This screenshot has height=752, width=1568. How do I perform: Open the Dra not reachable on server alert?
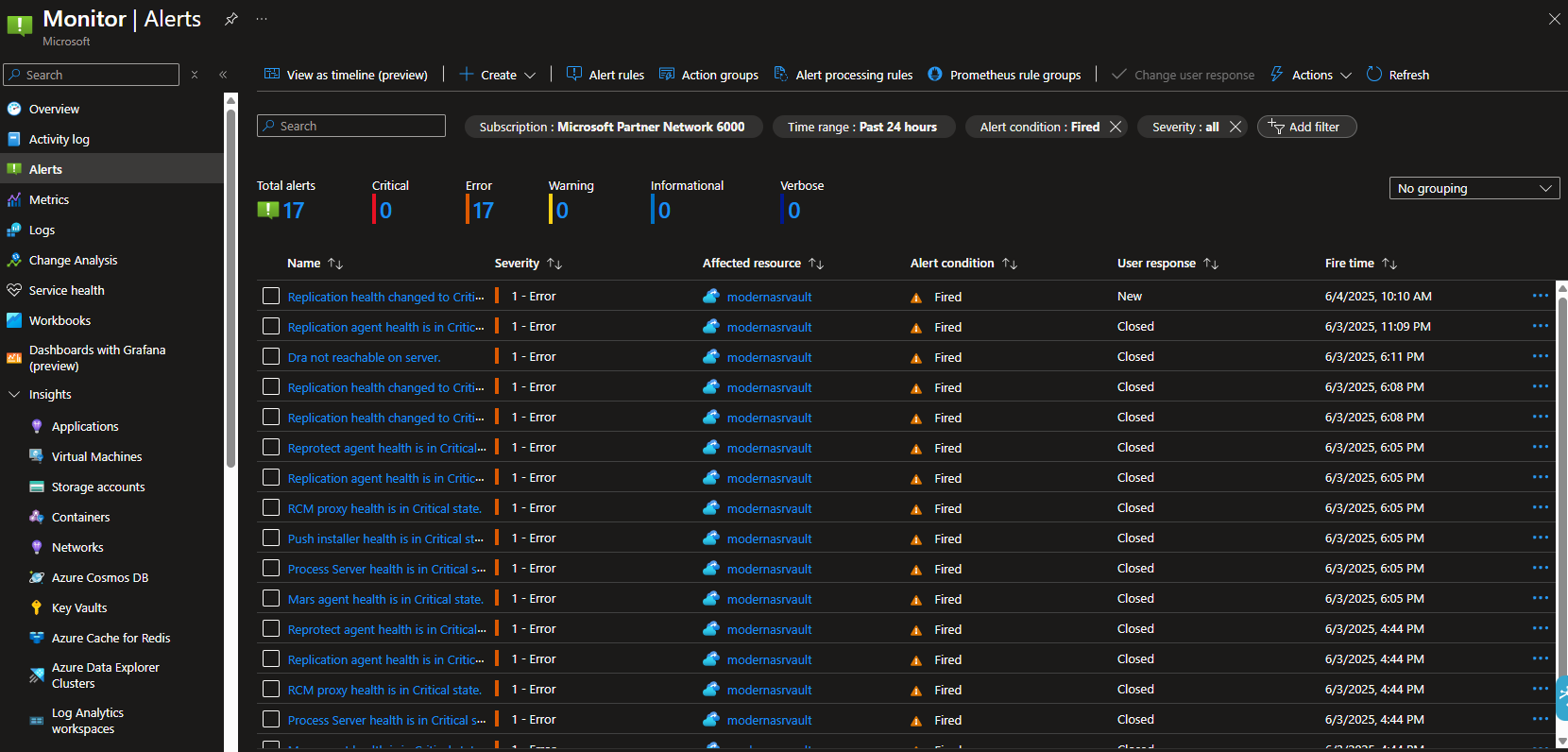pyautogui.click(x=364, y=357)
